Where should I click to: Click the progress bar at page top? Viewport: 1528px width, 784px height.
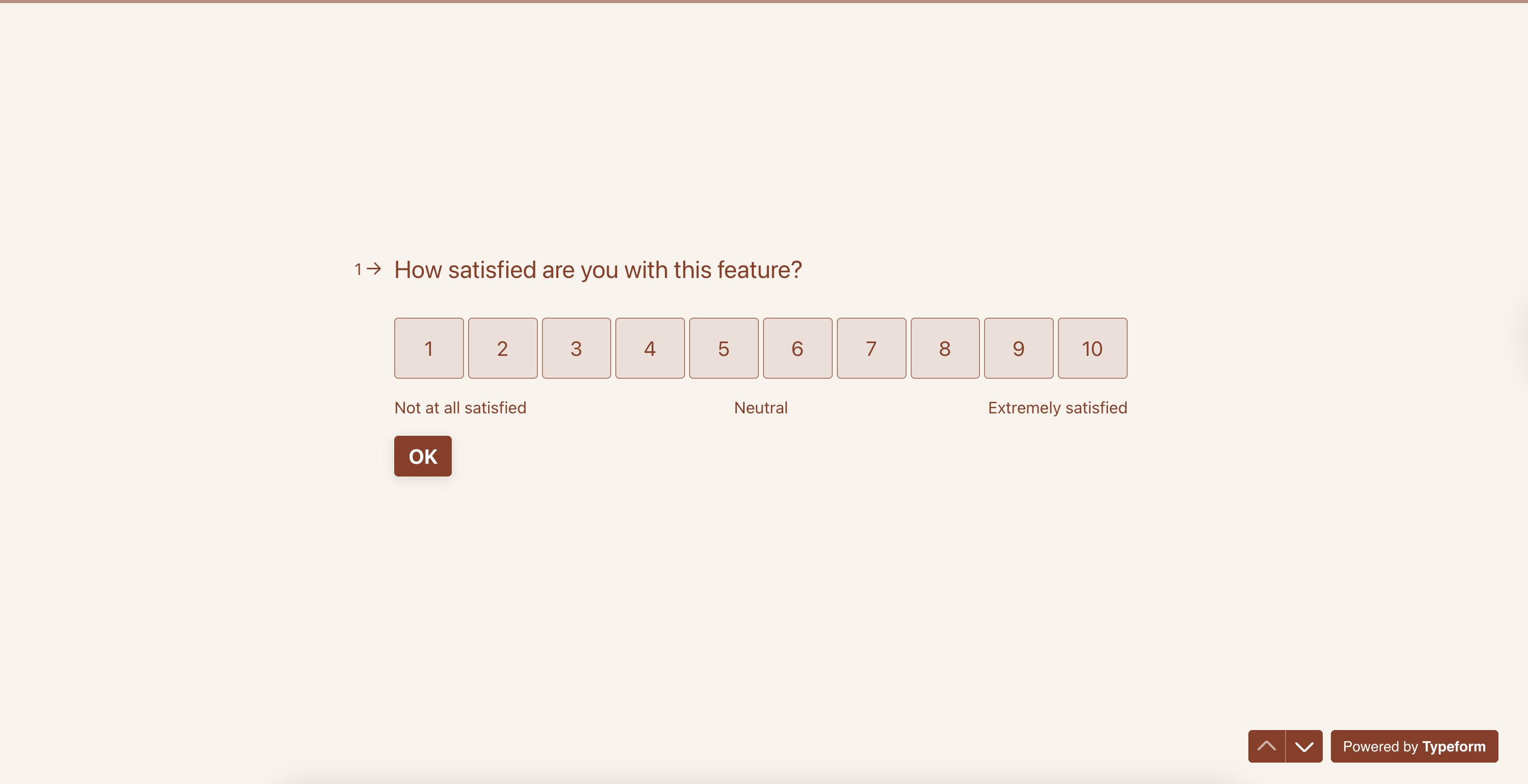coord(764,2)
